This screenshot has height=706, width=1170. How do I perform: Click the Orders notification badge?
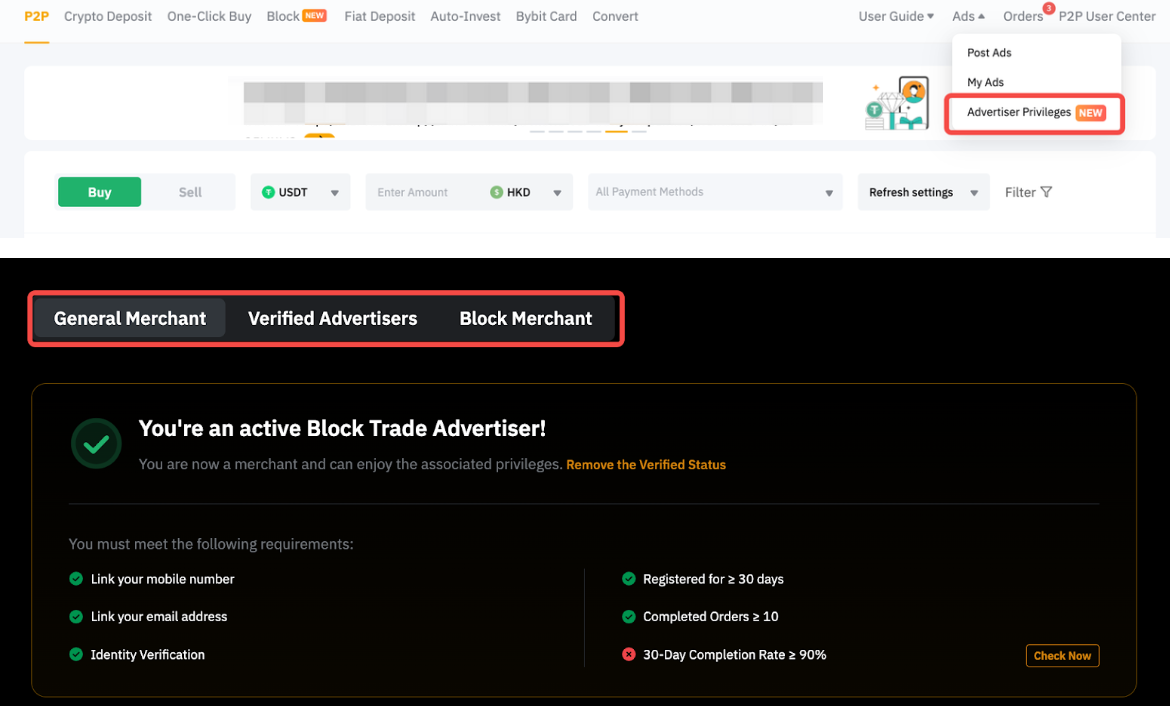coord(1048,8)
